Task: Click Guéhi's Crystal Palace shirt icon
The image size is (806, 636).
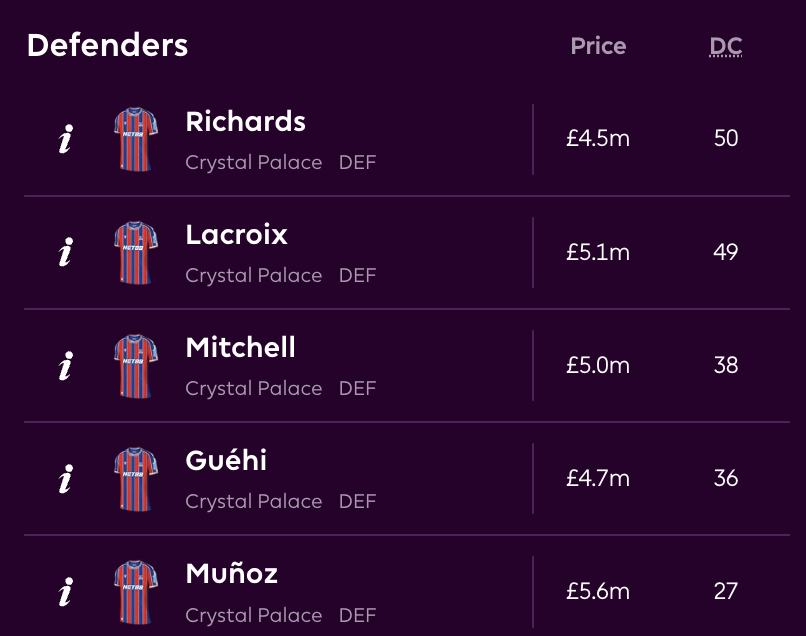Action: pyautogui.click(x=134, y=479)
